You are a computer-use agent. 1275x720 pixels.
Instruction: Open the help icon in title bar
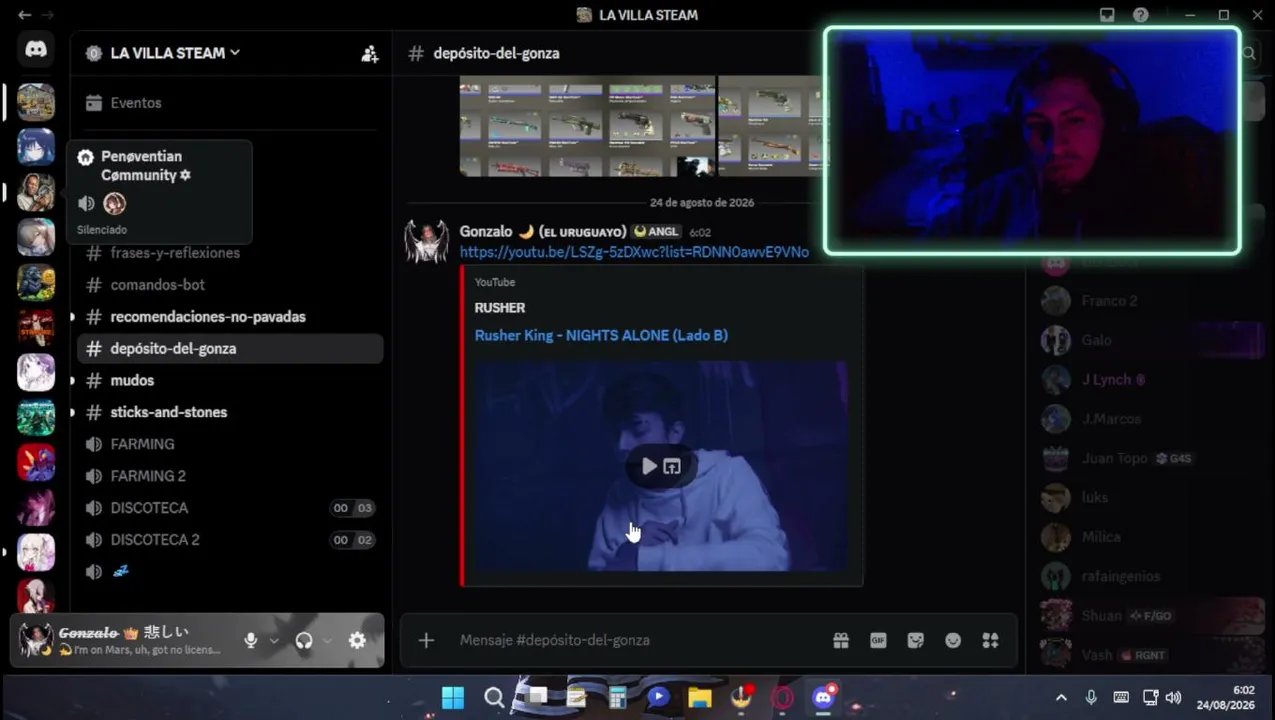pyautogui.click(x=1141, y=15)
